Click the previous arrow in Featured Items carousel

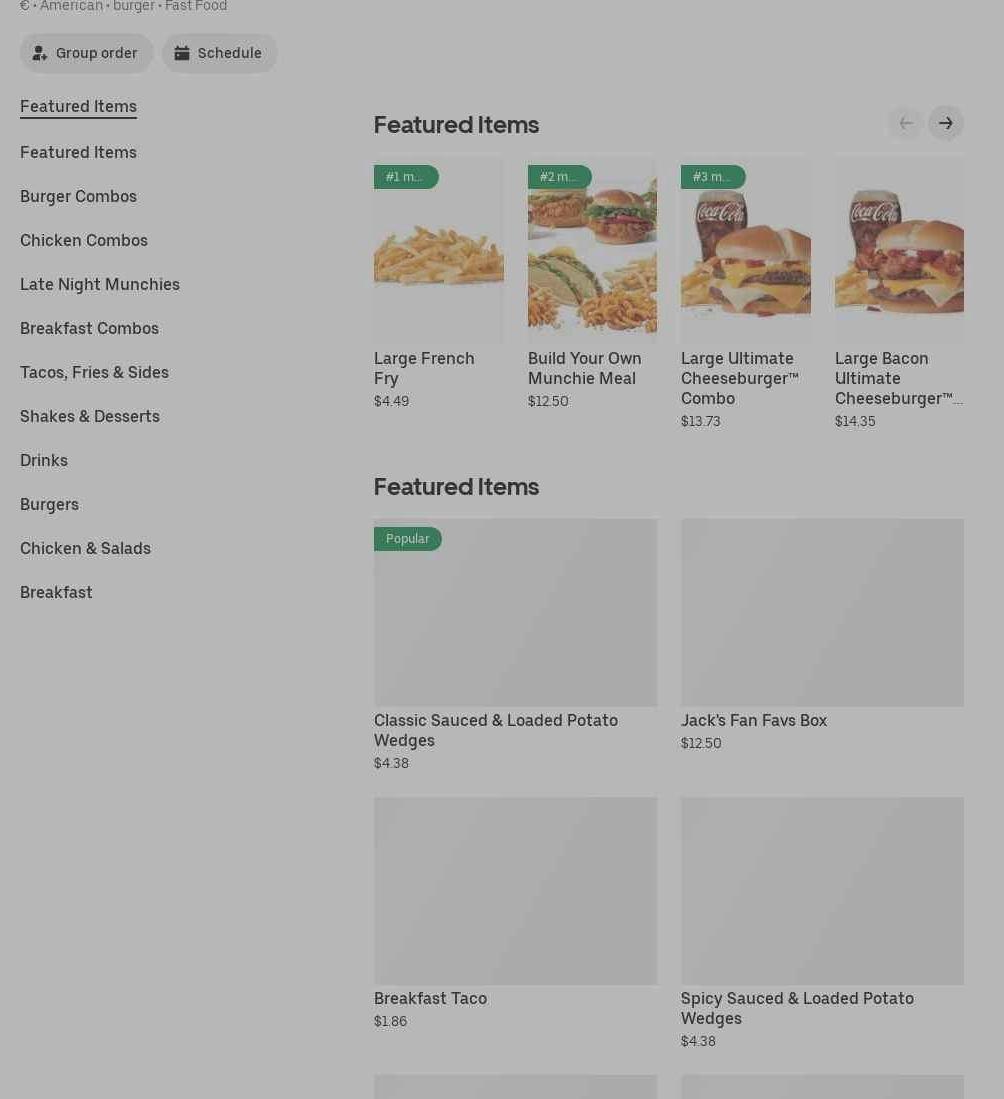[905, 123]
